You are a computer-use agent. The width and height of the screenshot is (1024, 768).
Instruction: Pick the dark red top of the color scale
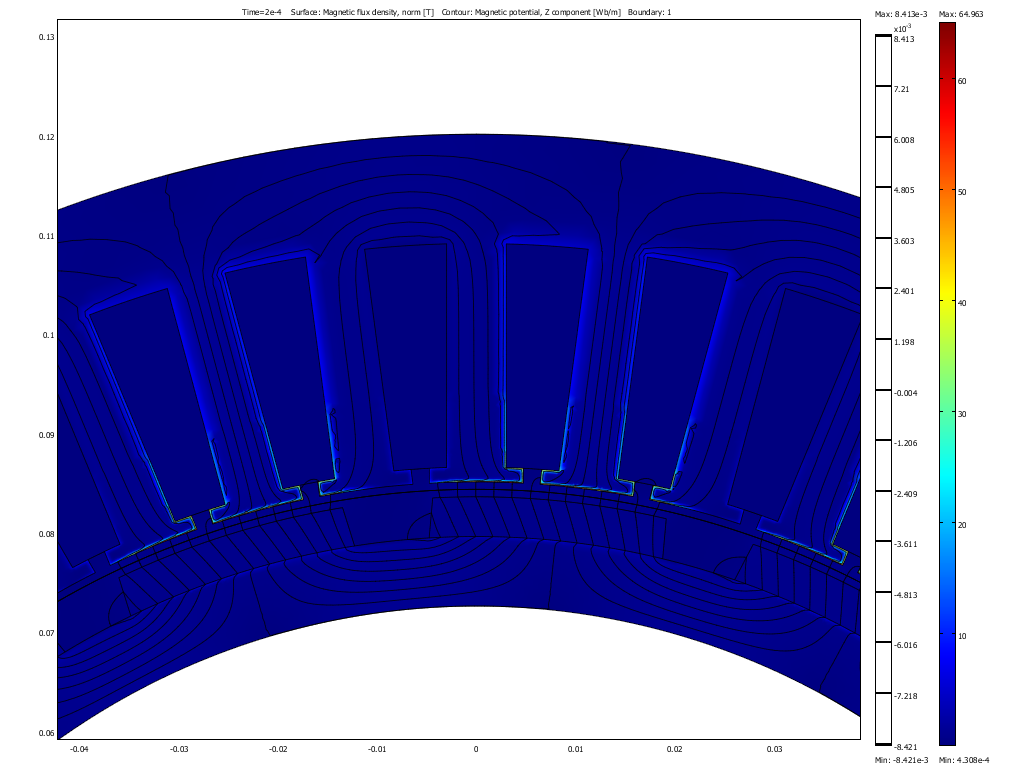947,28
